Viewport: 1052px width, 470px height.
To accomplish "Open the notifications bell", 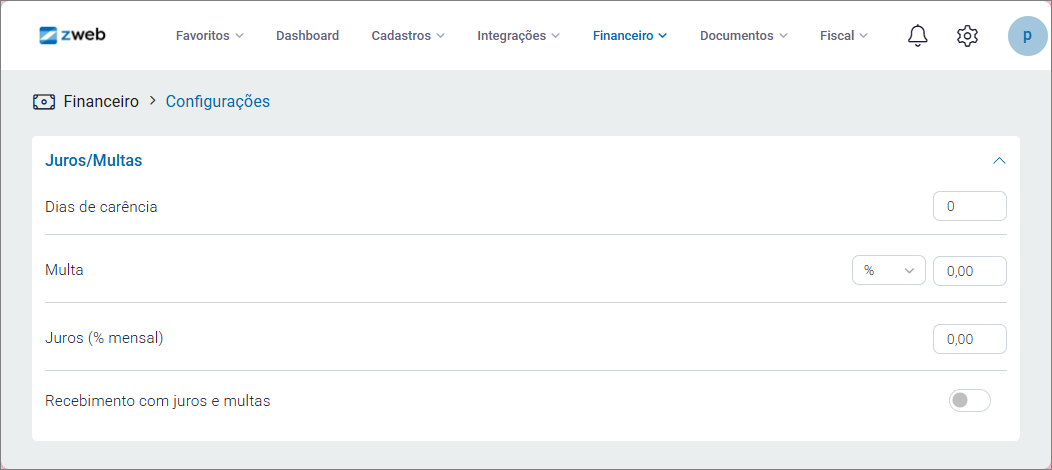I will click(917, 36).
